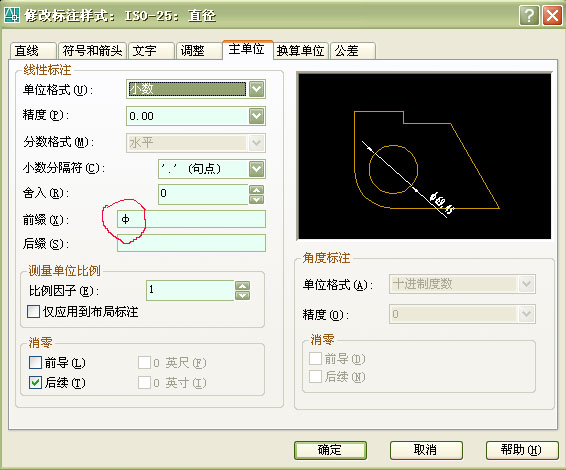Open the 调整 tab

(199, 51)
